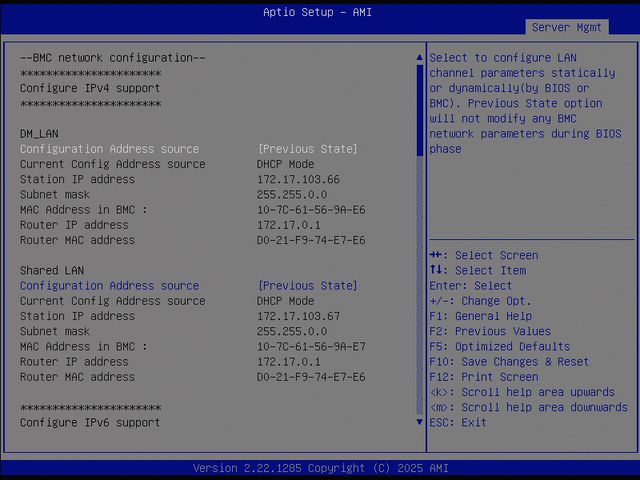
Task: Click Shared LAN Router IP address 172.17.0.1
Action: [x=289, y=362]
